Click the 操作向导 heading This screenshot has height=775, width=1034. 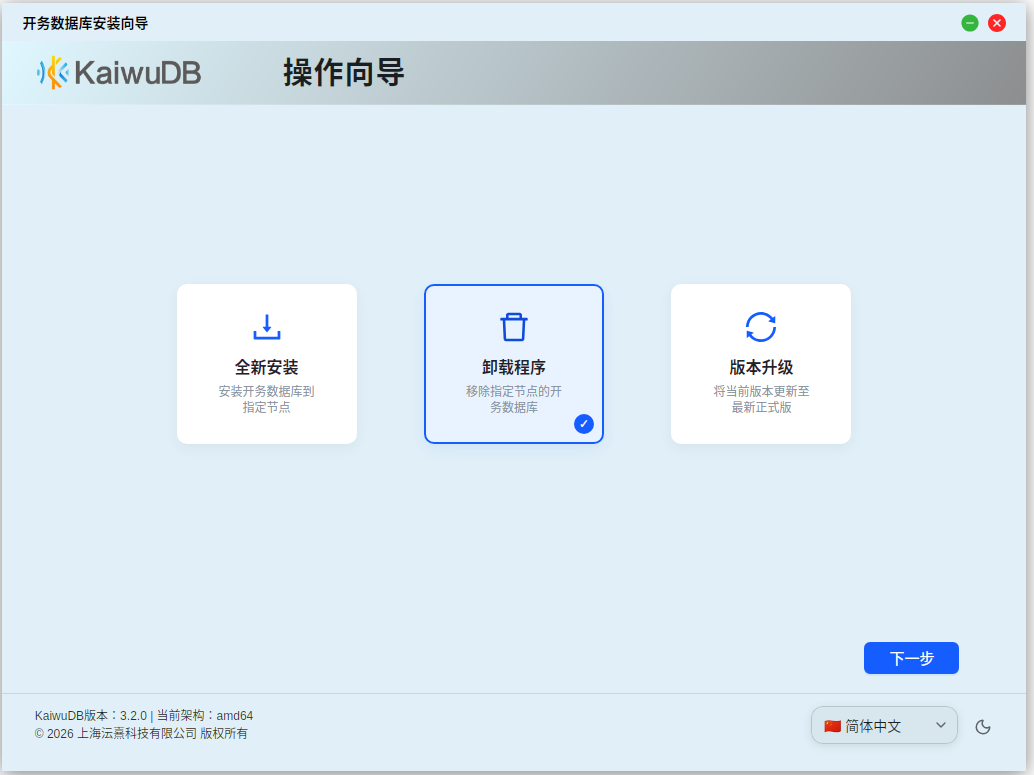pyautogui.click(x=344, y=73)
